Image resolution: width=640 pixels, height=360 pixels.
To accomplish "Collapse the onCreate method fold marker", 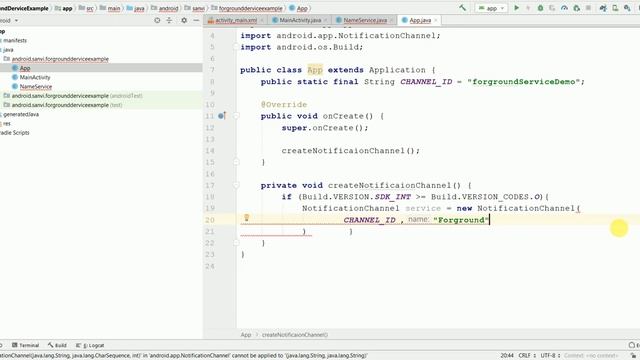I will point(236,116).
